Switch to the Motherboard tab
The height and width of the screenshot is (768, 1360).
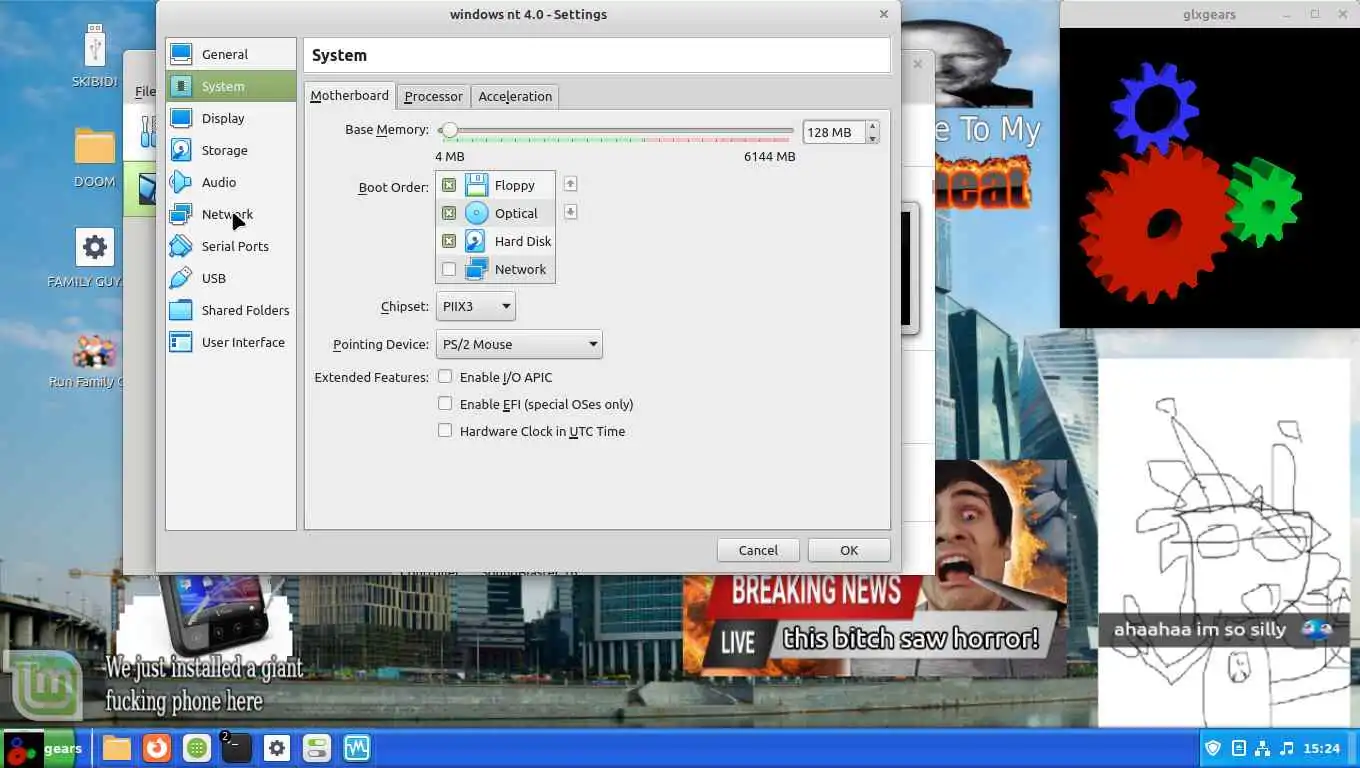click(349, 95)
